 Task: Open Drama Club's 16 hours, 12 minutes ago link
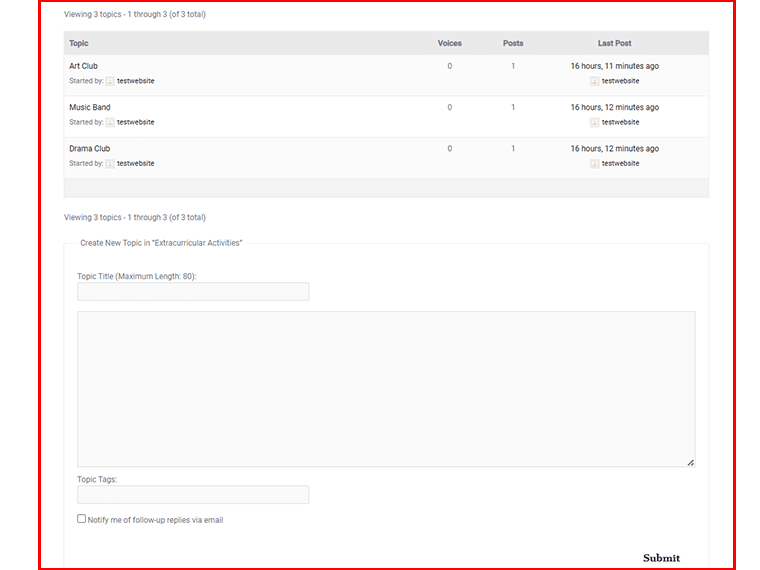(615, 148)
